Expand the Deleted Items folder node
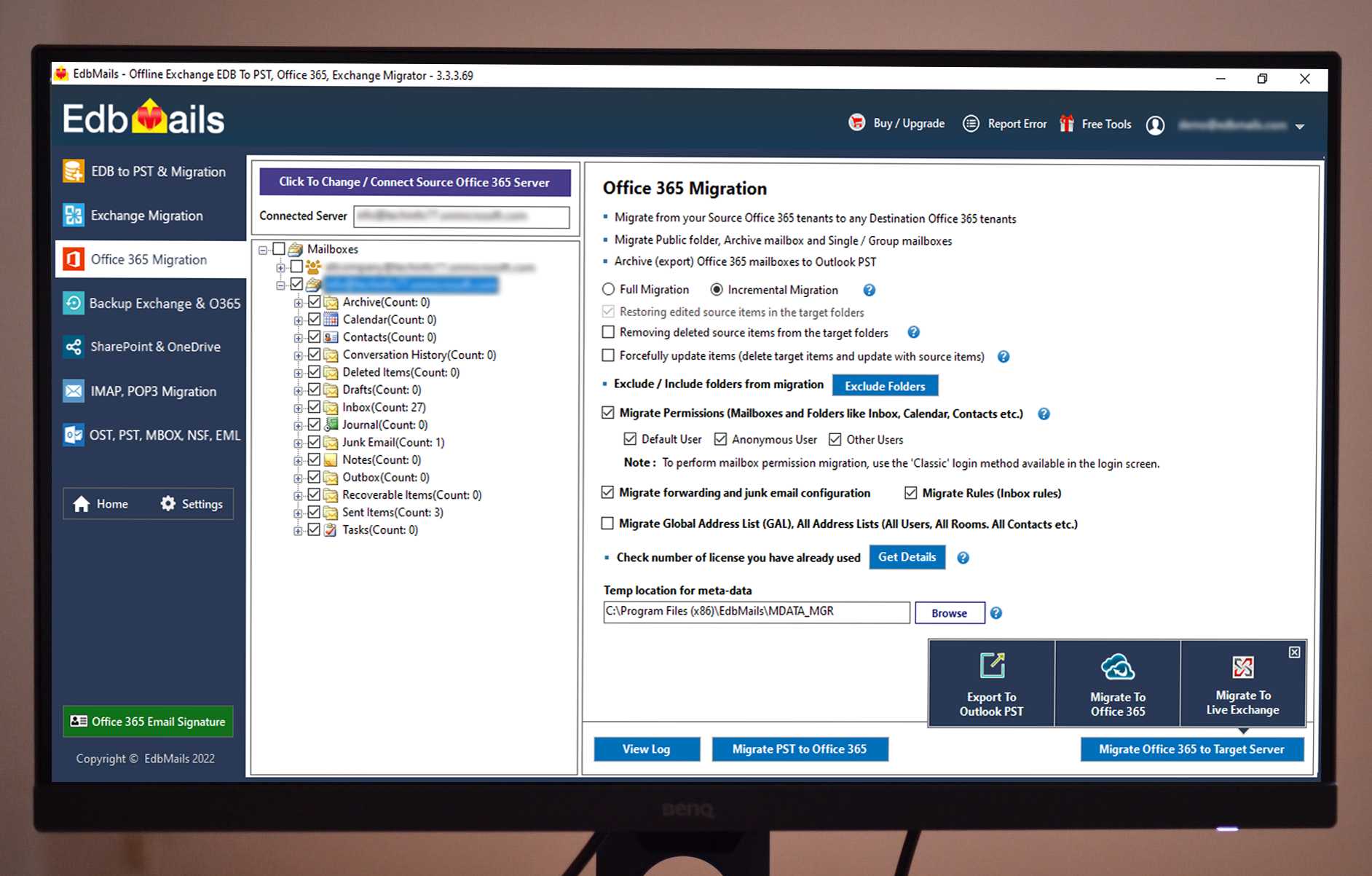This screenshot has width=1372, height=876. pos(298,373)
